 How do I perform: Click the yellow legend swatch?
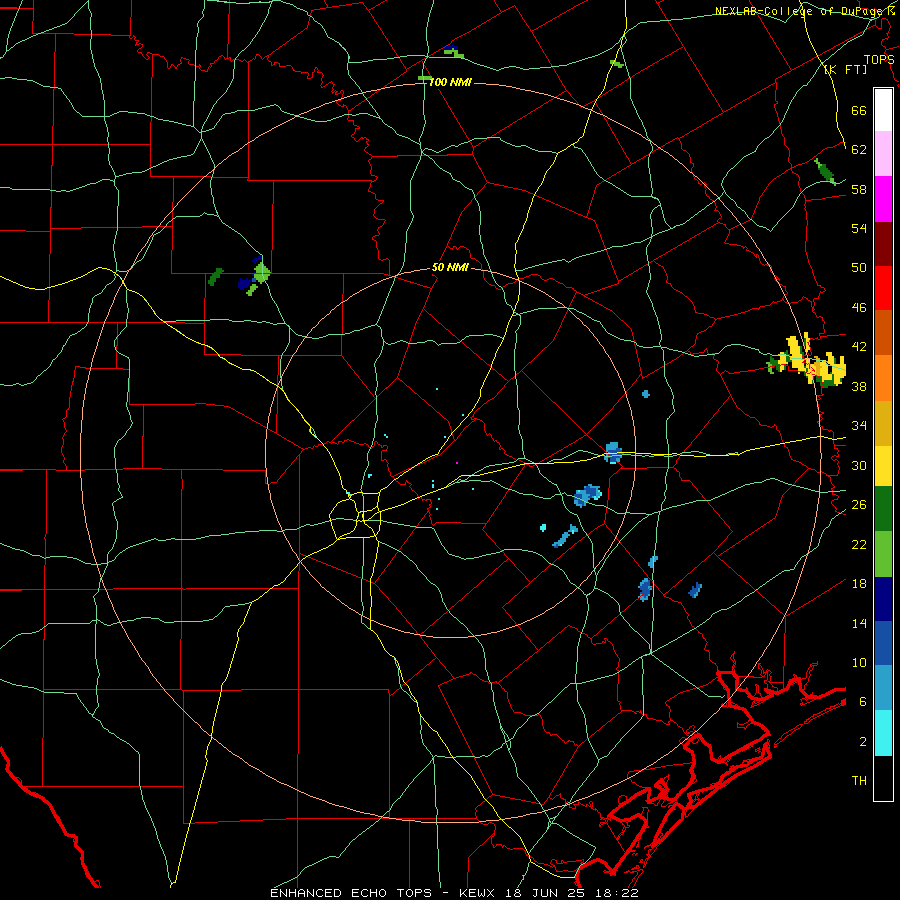pyautogui.click(x=883, y=466)
